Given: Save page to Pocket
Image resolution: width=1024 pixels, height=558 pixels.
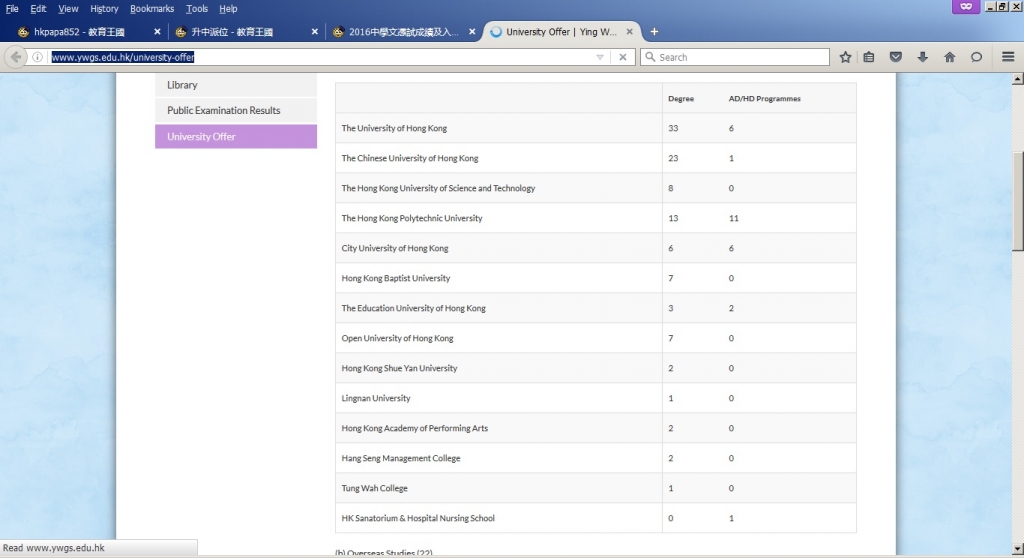Looking at the screenshot, I should 896,57.
